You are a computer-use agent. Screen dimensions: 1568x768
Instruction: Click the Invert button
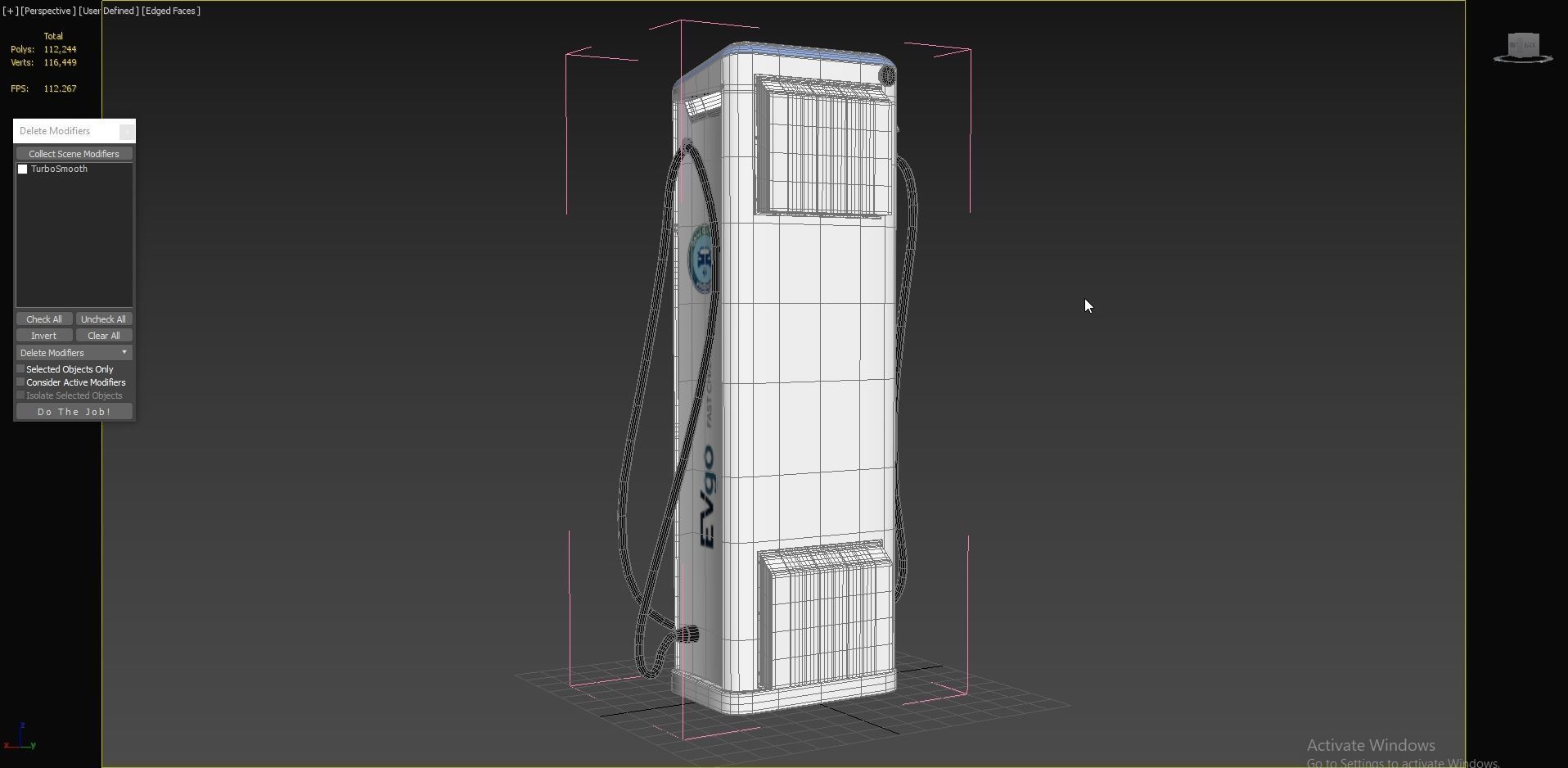pos(44,336)
